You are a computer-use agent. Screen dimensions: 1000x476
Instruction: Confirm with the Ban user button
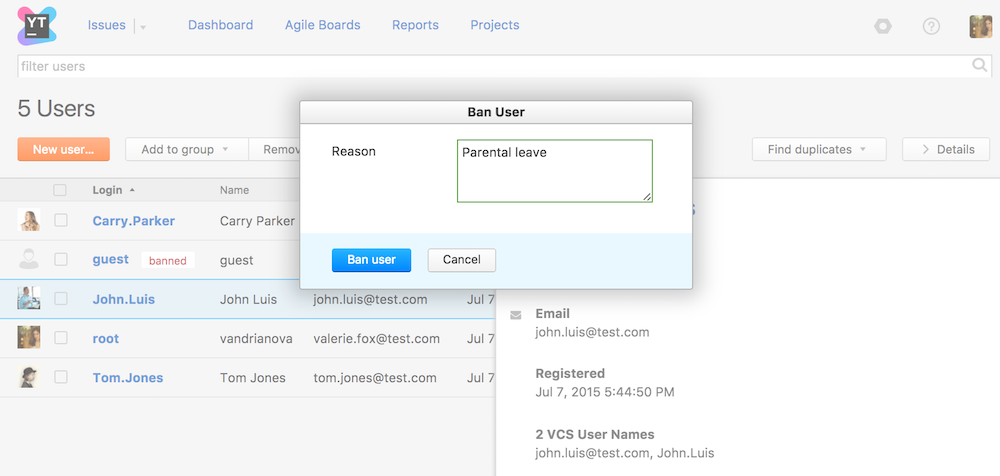click(371, 260)
